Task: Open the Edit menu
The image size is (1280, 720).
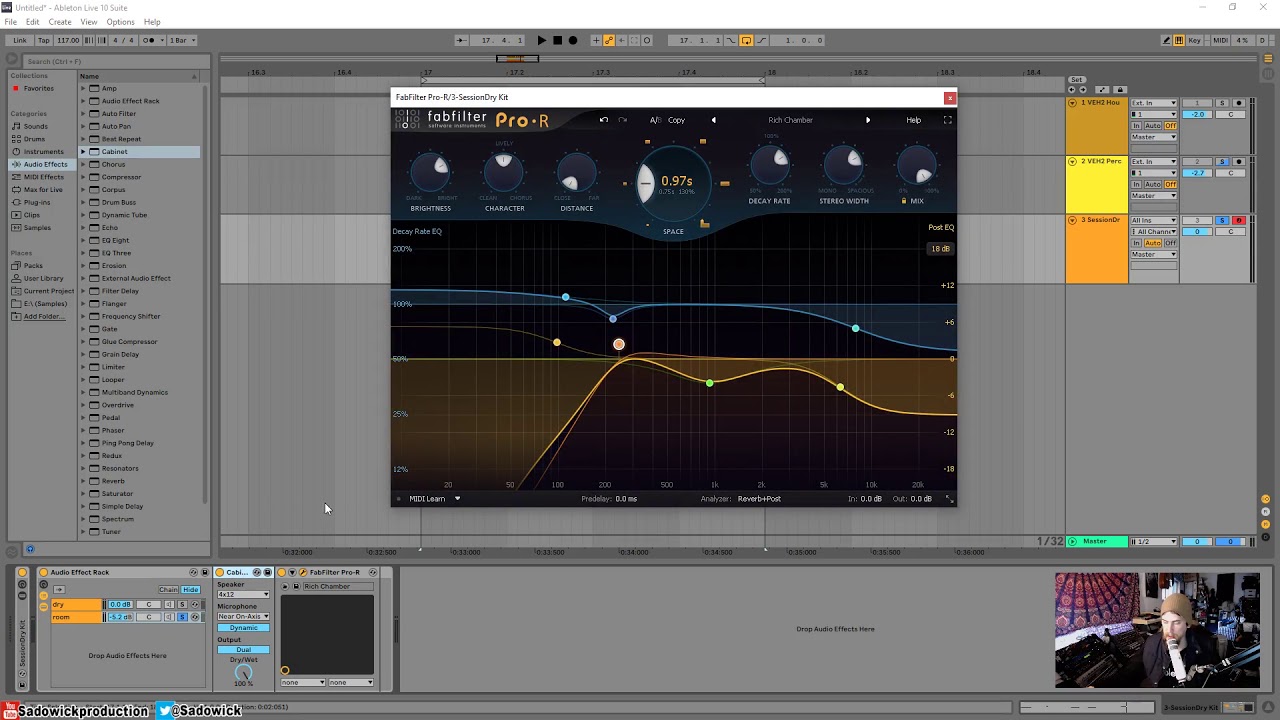Action: (33, 22)
